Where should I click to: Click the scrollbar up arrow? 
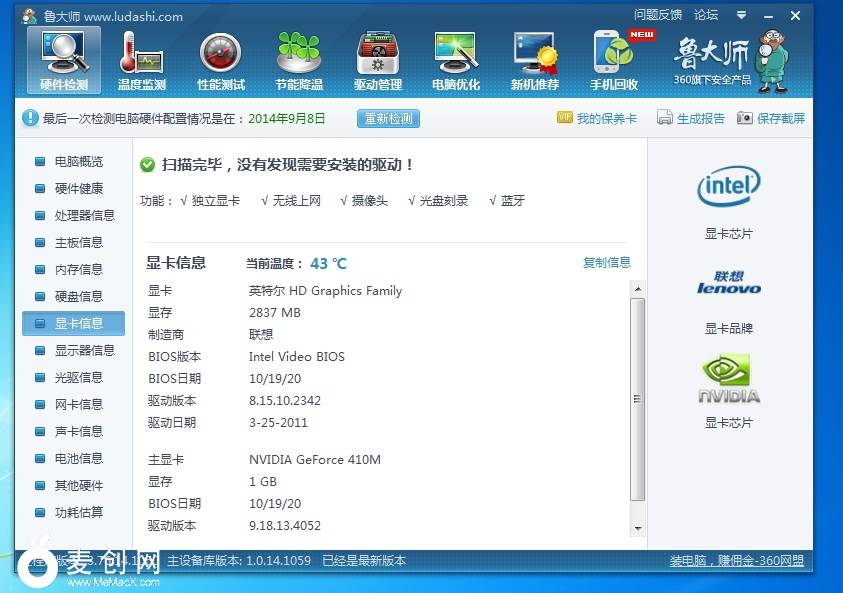638,288
